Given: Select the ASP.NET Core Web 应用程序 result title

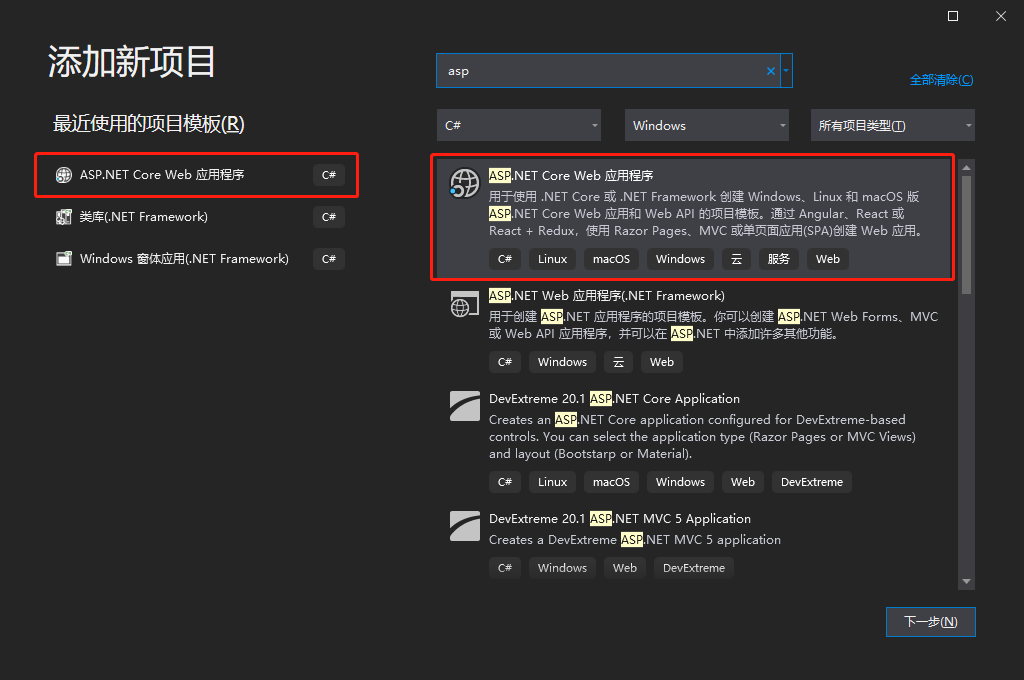Looking at the screenshot, I should click(x=571, y=176).
